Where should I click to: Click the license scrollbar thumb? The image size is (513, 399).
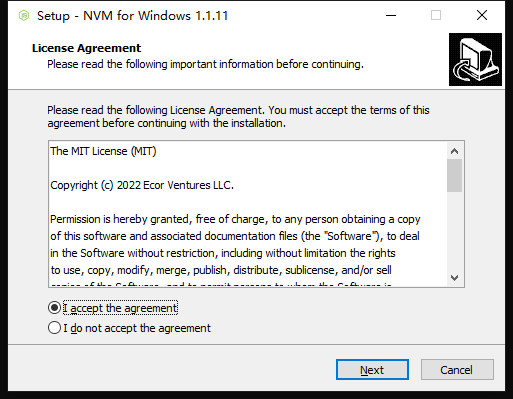point(454,176)
